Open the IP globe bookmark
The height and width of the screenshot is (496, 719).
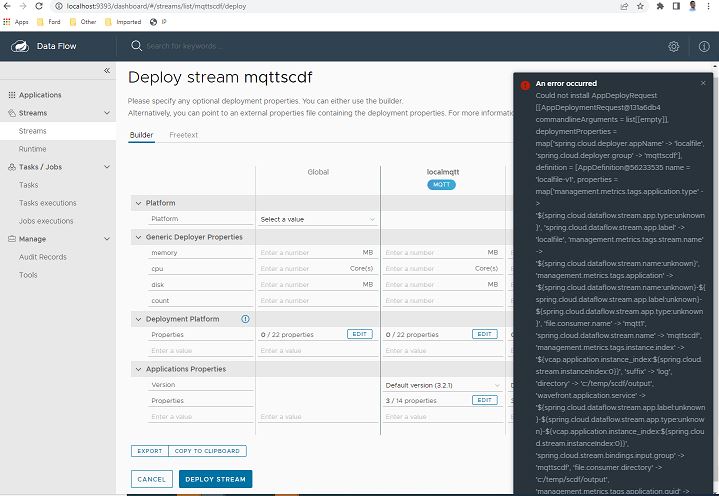[158, 22]
